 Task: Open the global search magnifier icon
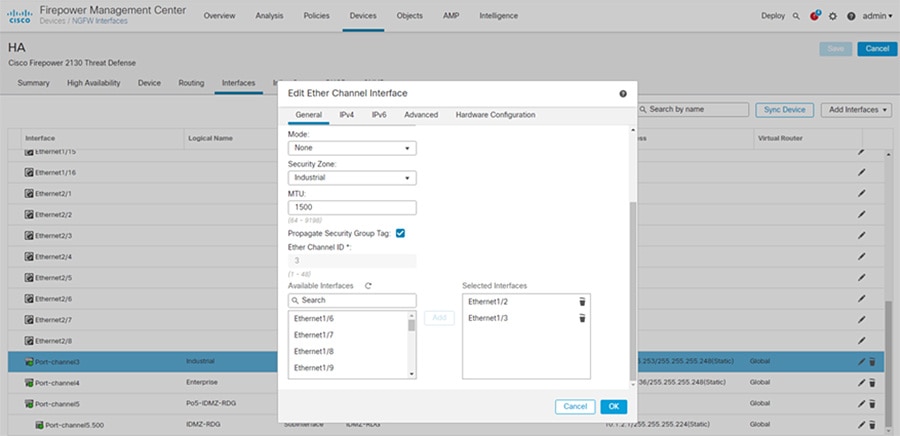(796, 16)
